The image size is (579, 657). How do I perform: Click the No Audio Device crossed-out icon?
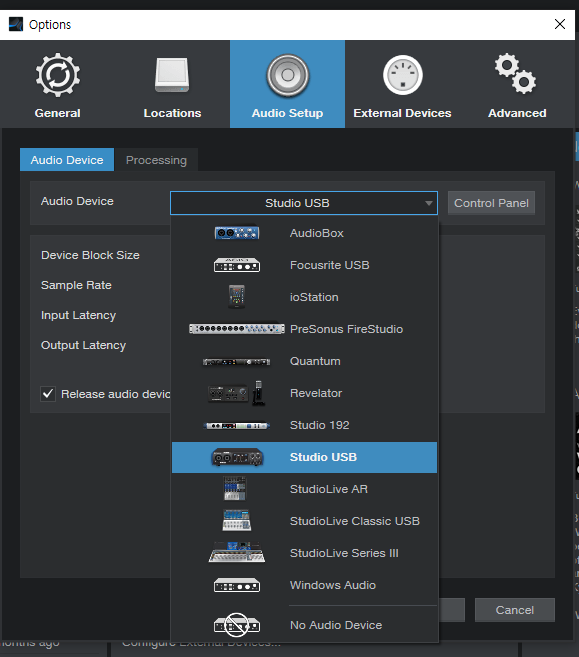click(x=237, y=625)
